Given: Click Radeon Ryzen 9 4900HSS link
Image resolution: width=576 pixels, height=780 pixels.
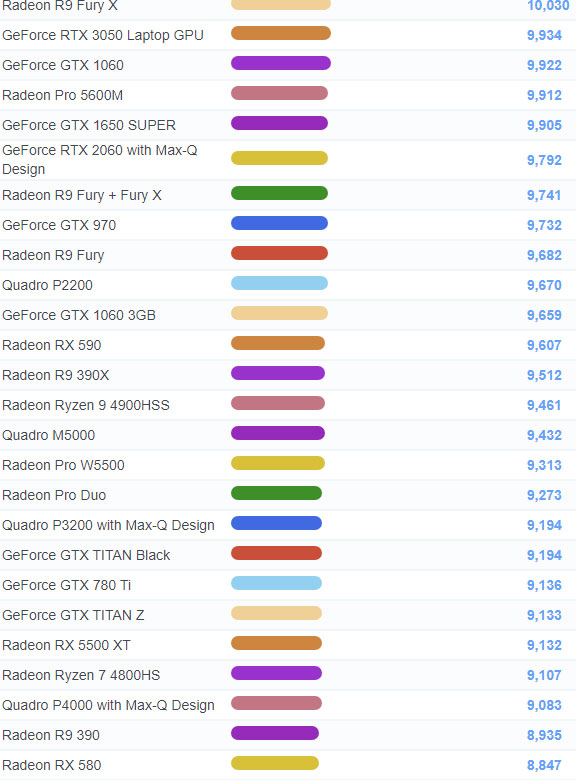Looking at the screenshot, I should point(86,405).
